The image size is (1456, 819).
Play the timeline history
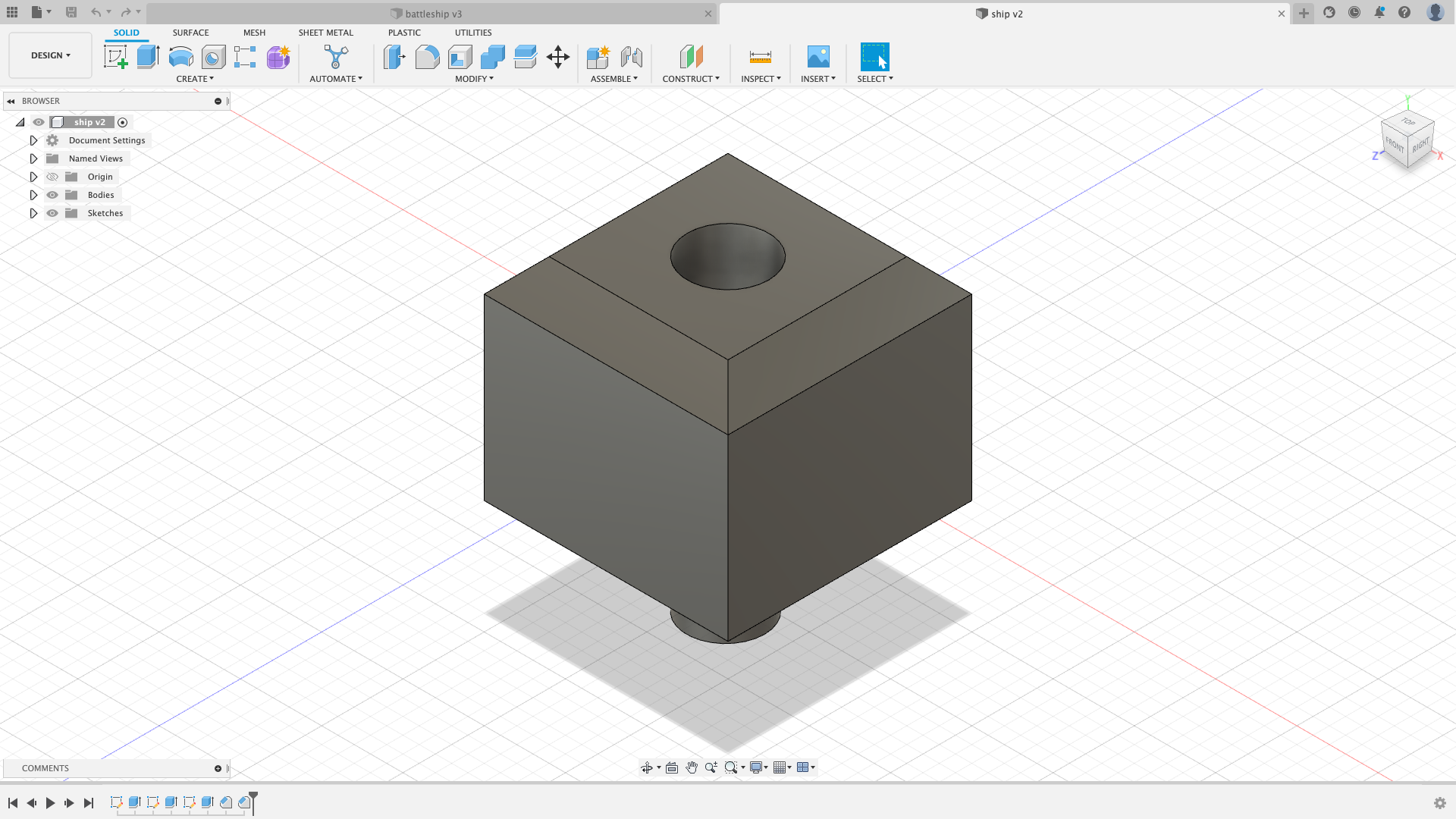point(50,803)
